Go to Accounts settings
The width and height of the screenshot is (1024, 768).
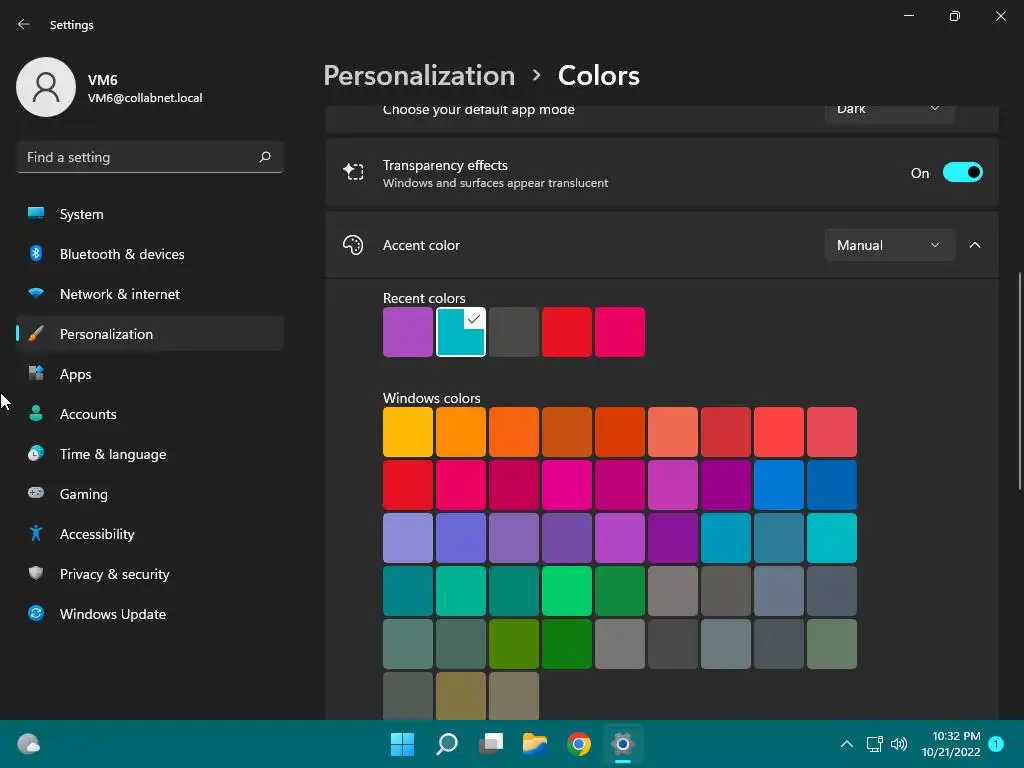(150, 414)
